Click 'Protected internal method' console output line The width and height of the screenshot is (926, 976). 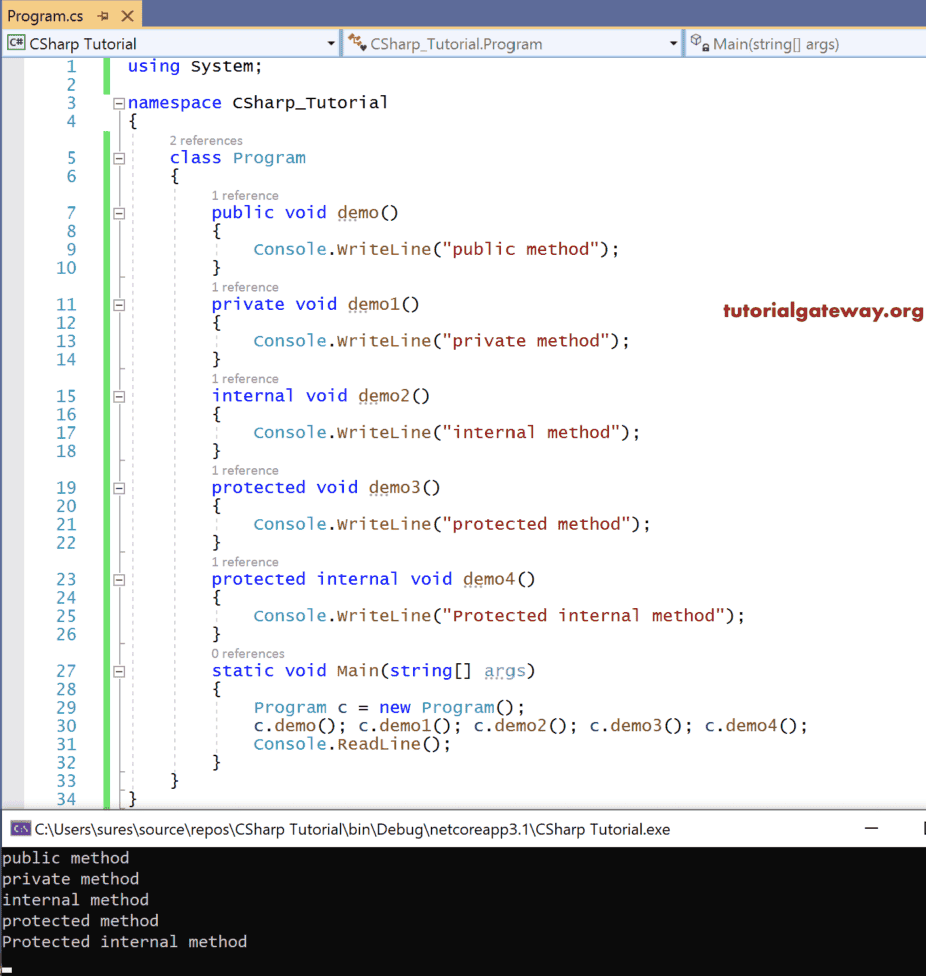point(124,942)
